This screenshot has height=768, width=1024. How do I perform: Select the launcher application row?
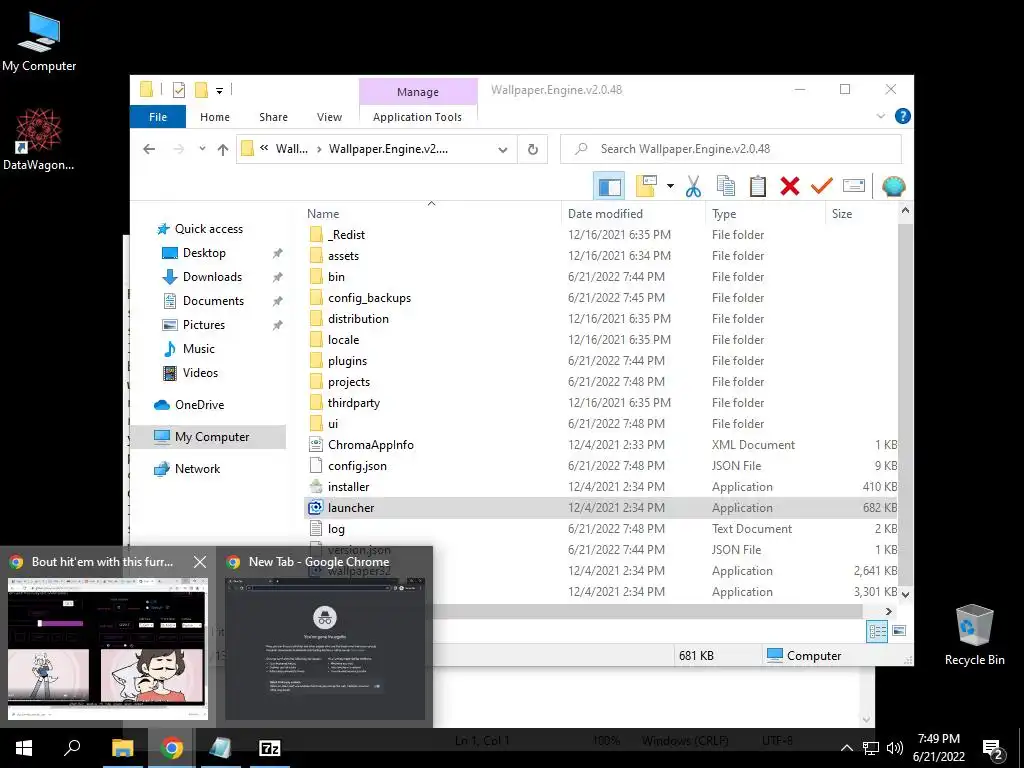click(601, 507)
